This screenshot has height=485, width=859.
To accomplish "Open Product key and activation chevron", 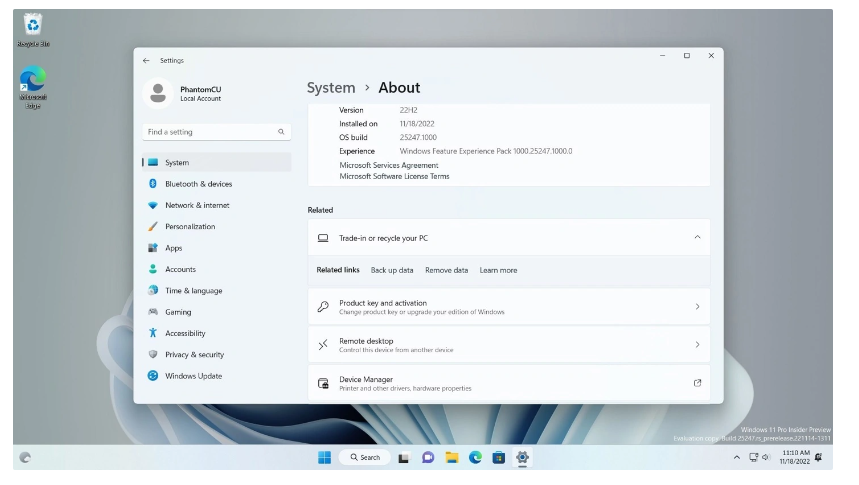I will click(697, 307).
